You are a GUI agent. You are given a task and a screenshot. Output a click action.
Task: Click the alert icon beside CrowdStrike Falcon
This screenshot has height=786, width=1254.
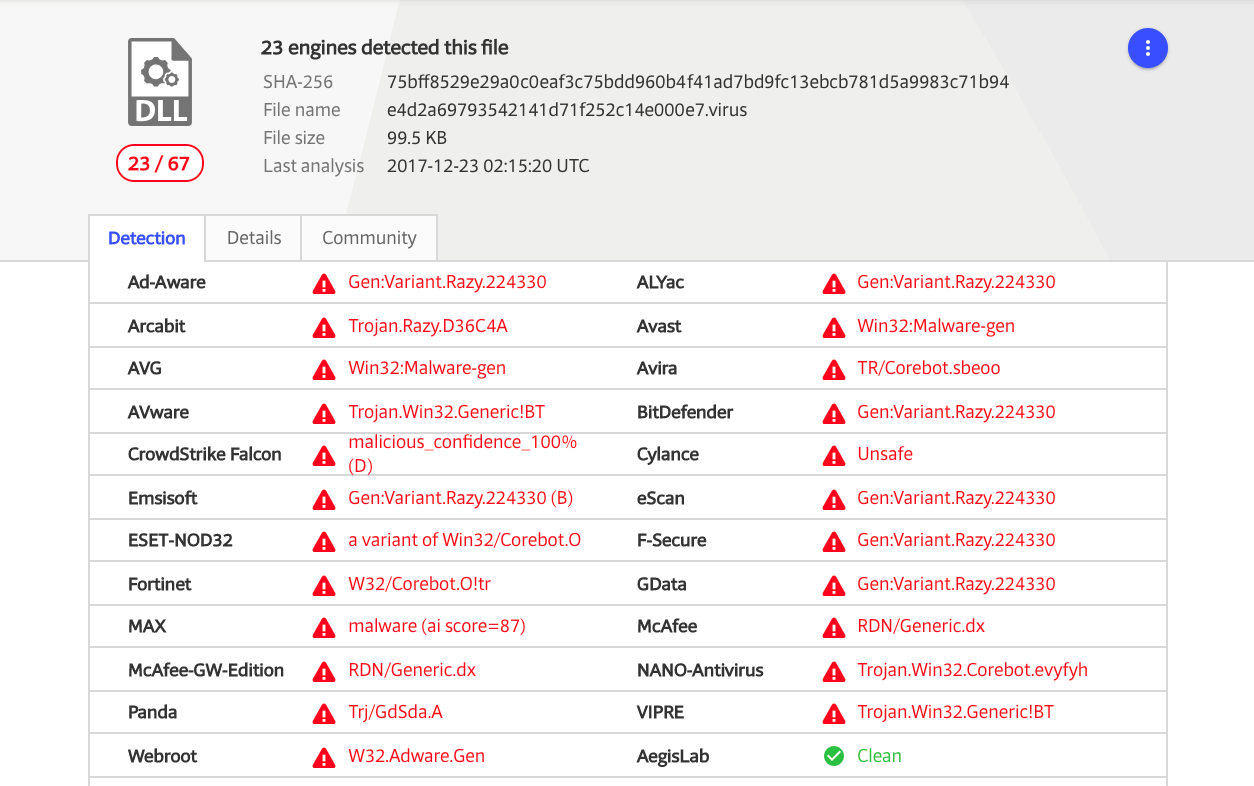tap(323, 455)
